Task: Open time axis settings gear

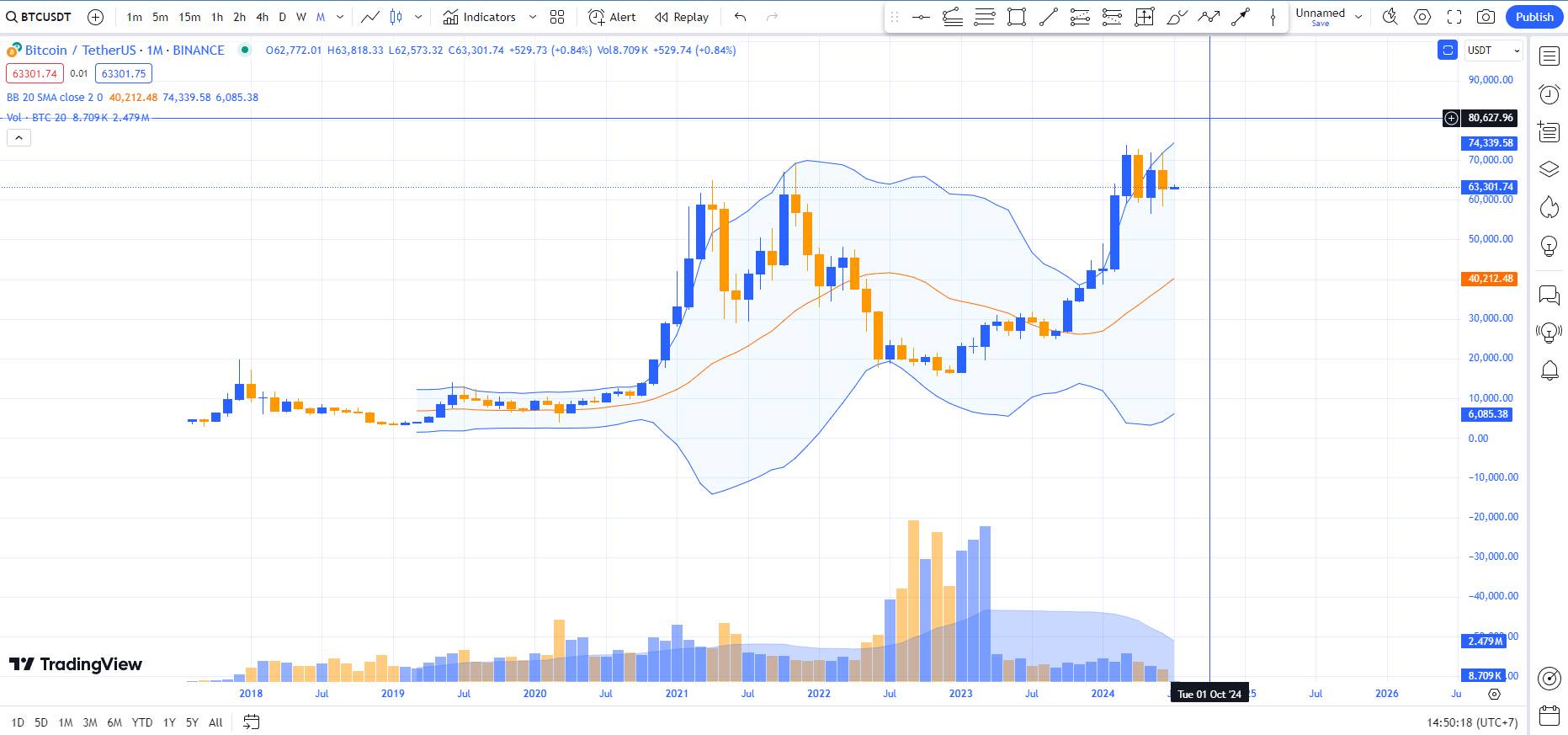Action: [1494, 695]
